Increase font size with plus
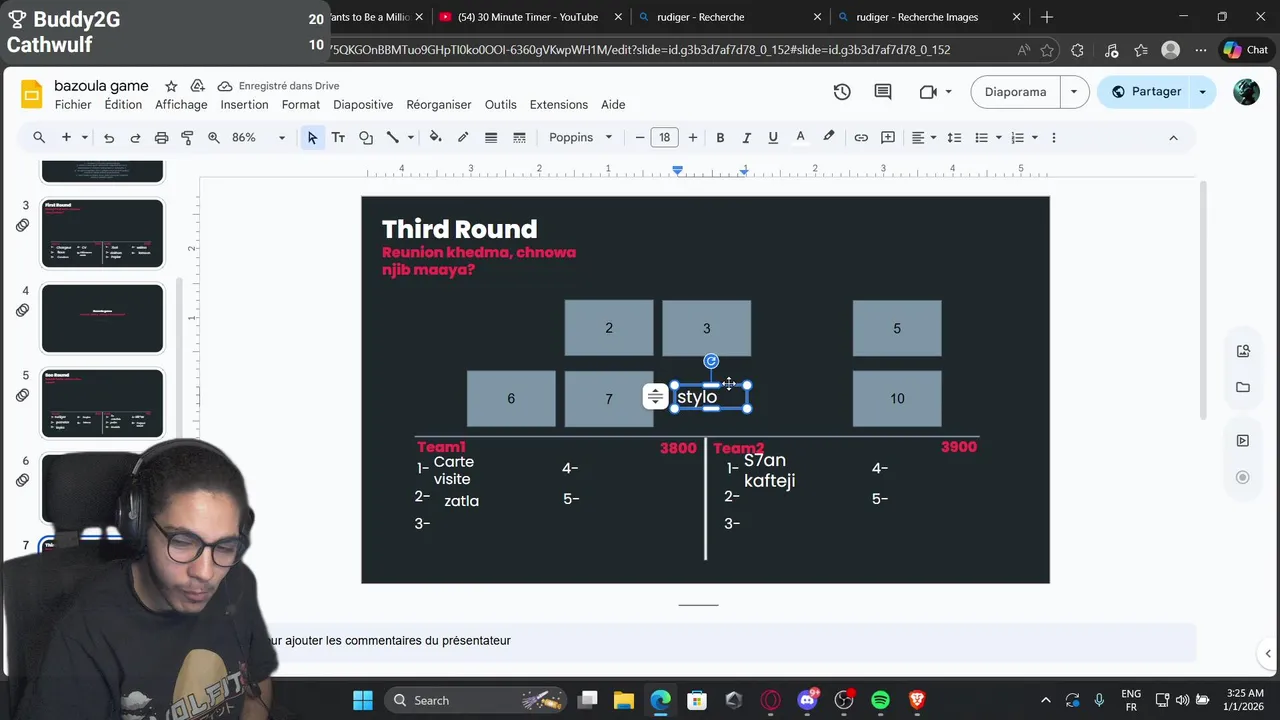The image size is (1280, 720). [692, 137]
